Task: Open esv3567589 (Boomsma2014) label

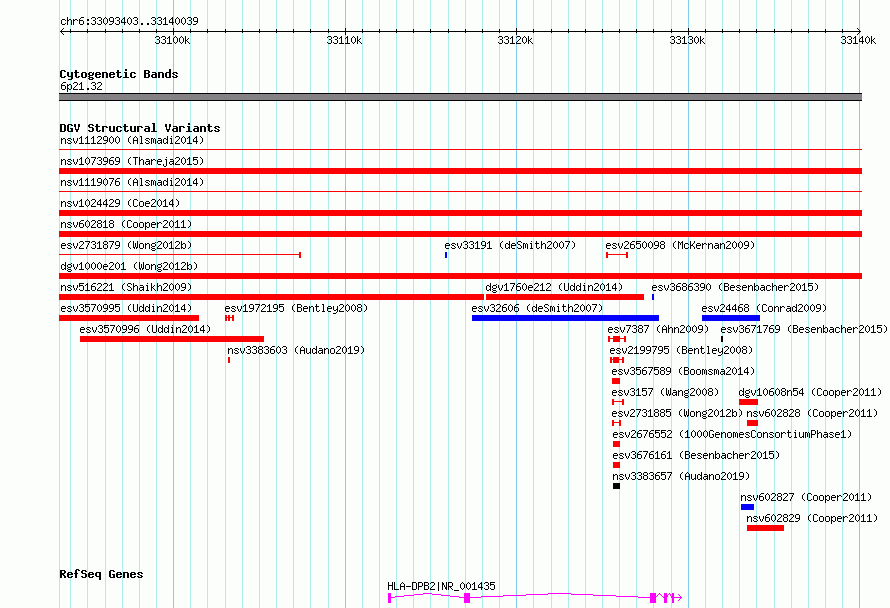Action: coord(683,371)
